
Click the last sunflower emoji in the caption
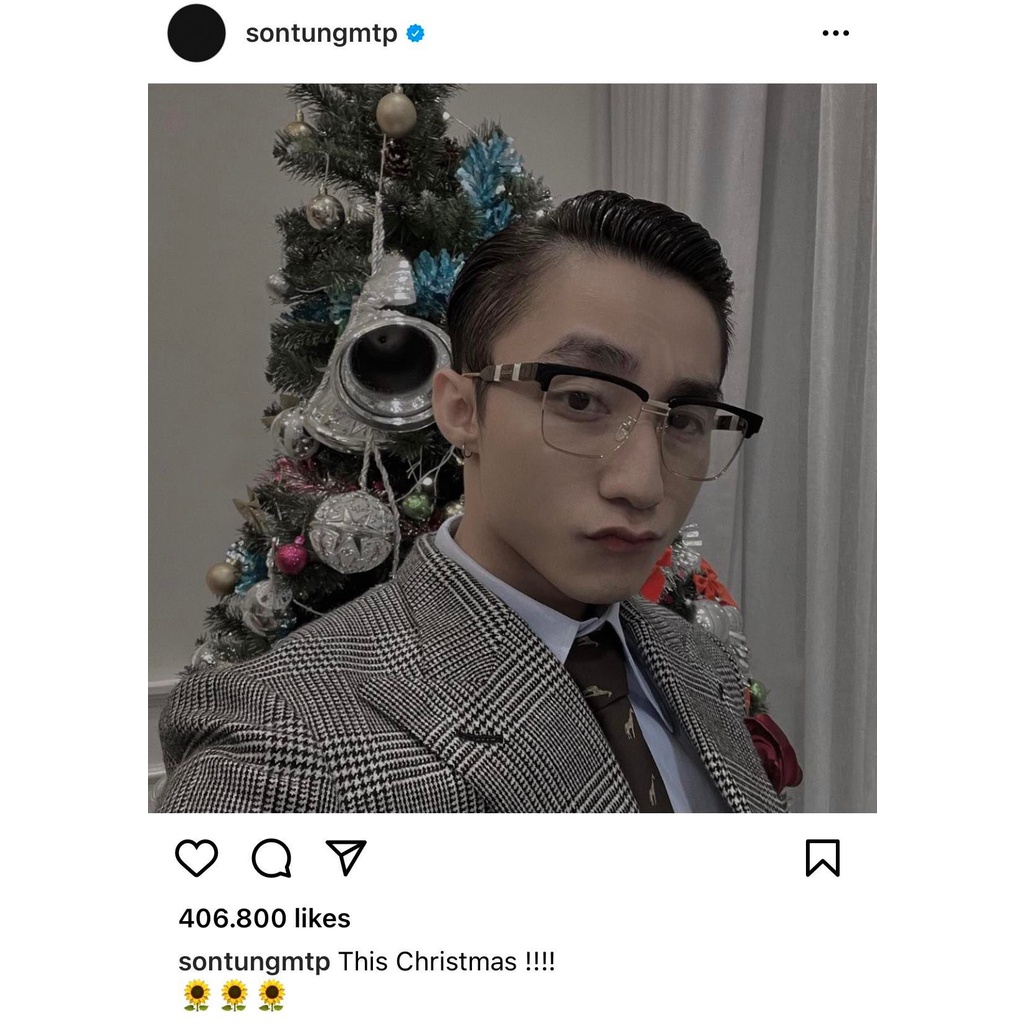(x=271, y=995)
